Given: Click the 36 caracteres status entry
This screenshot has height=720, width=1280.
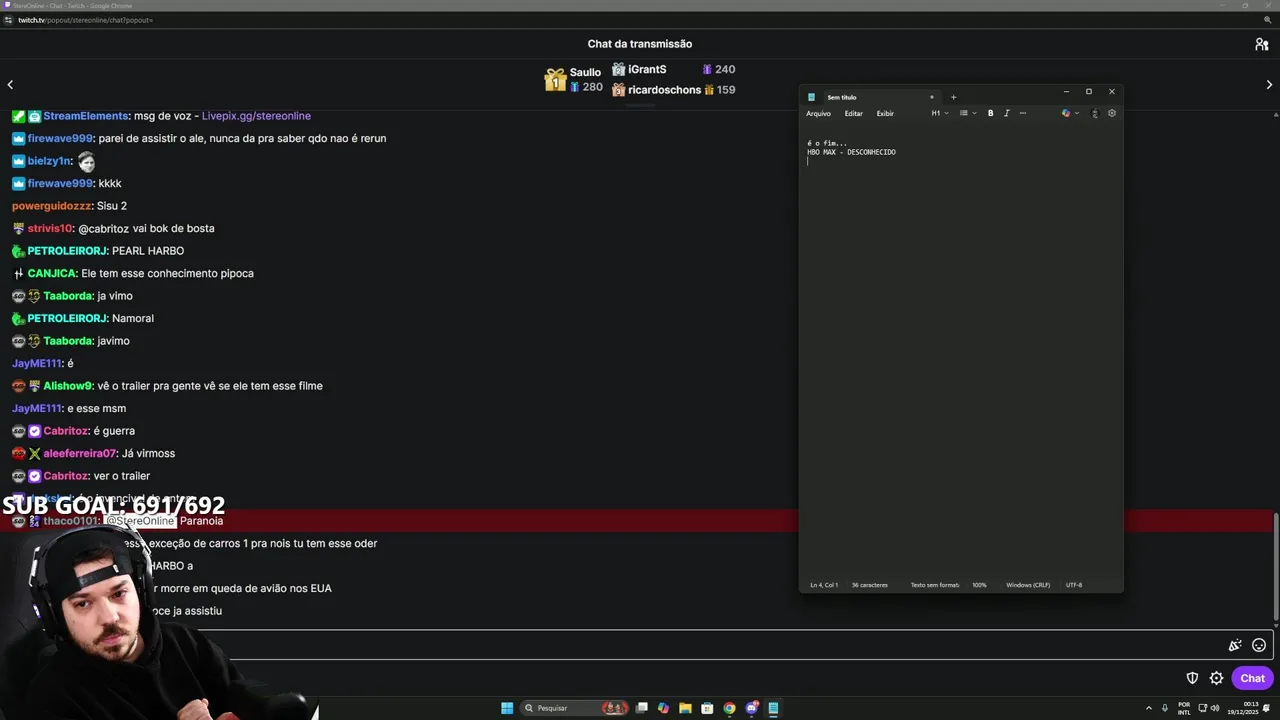Looking at the screenshot, I should (x=869, y=585).
